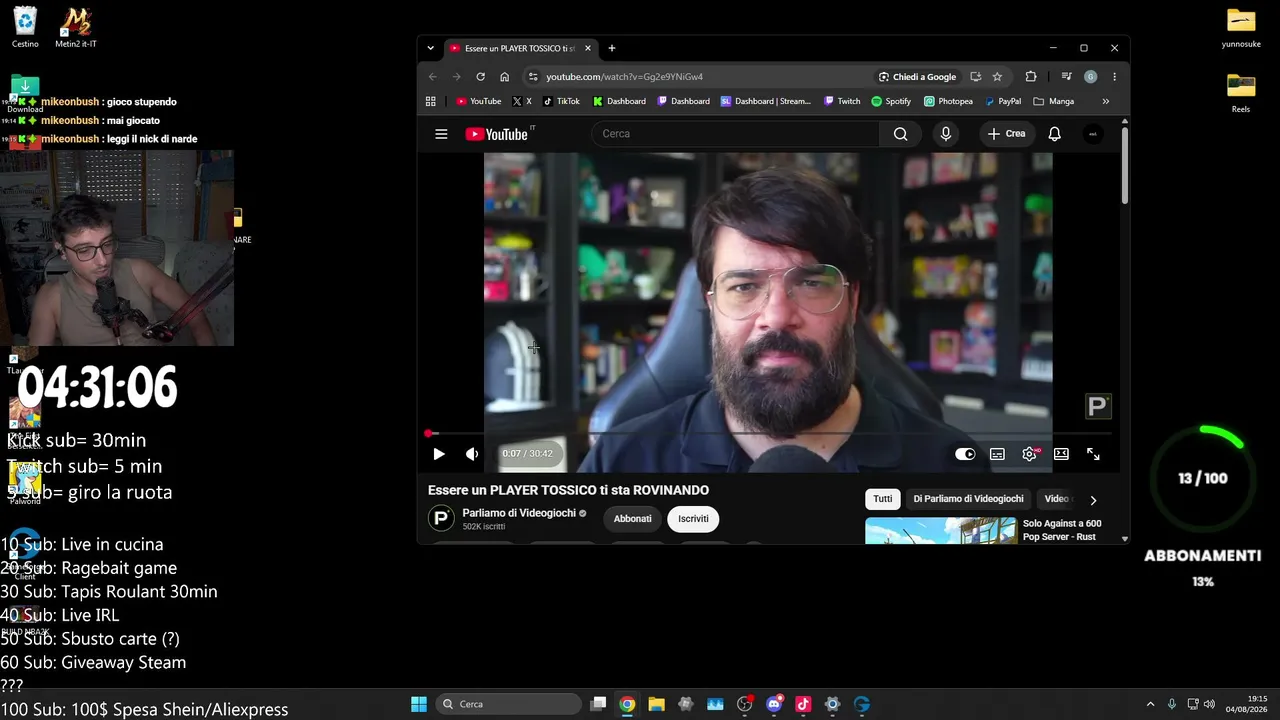Open the player settings gear
Image resolution: width=1280 pixels, height=720 pixels.
pos(1029,454)
